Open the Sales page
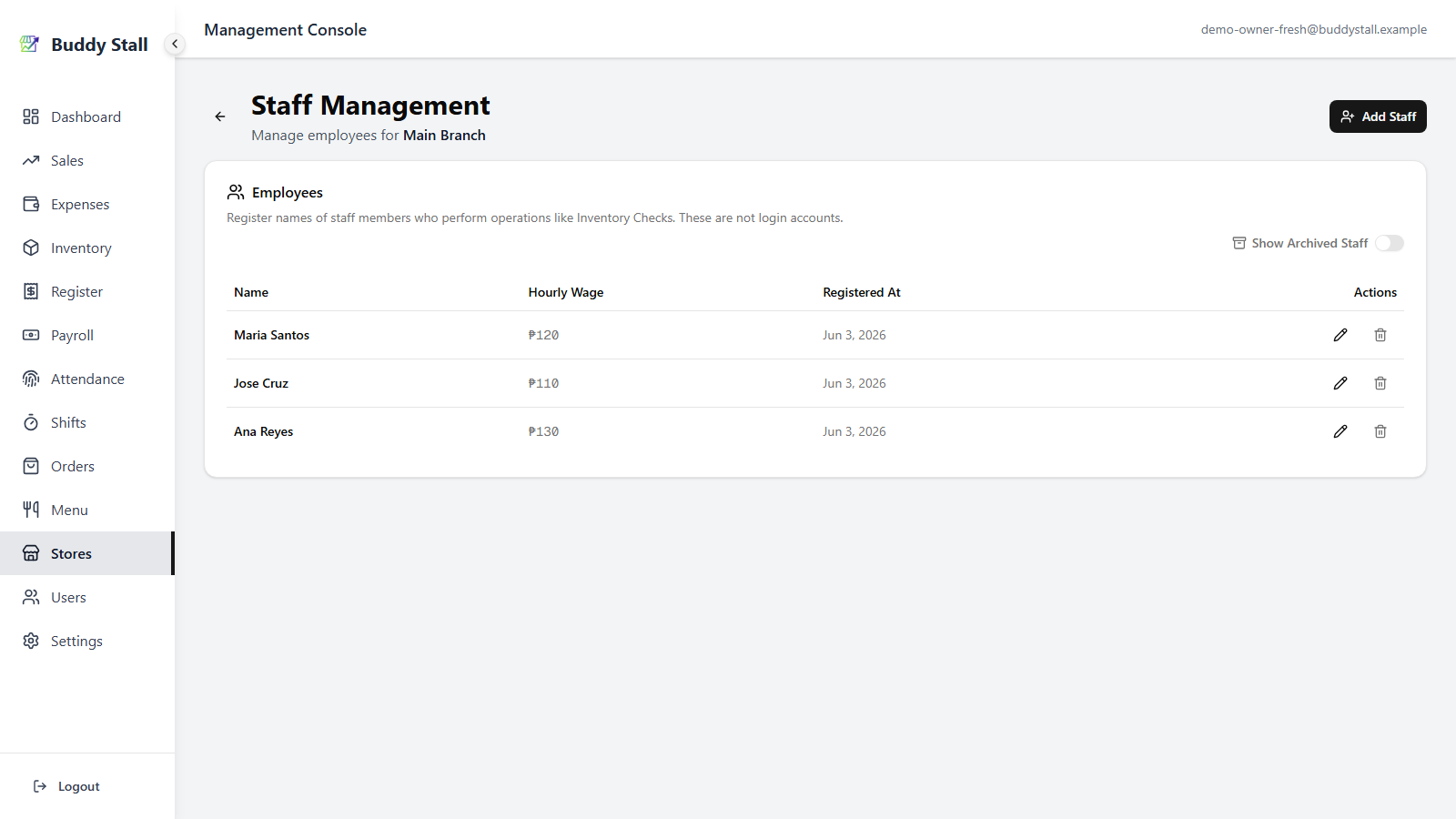Screen dimensions: 1456x819 [87, 160]
